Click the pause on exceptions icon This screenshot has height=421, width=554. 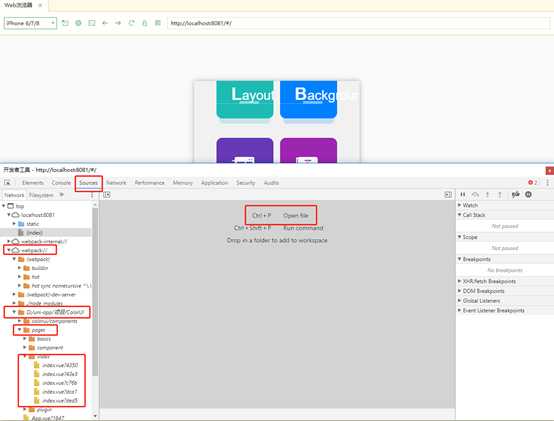pos(528,194)
